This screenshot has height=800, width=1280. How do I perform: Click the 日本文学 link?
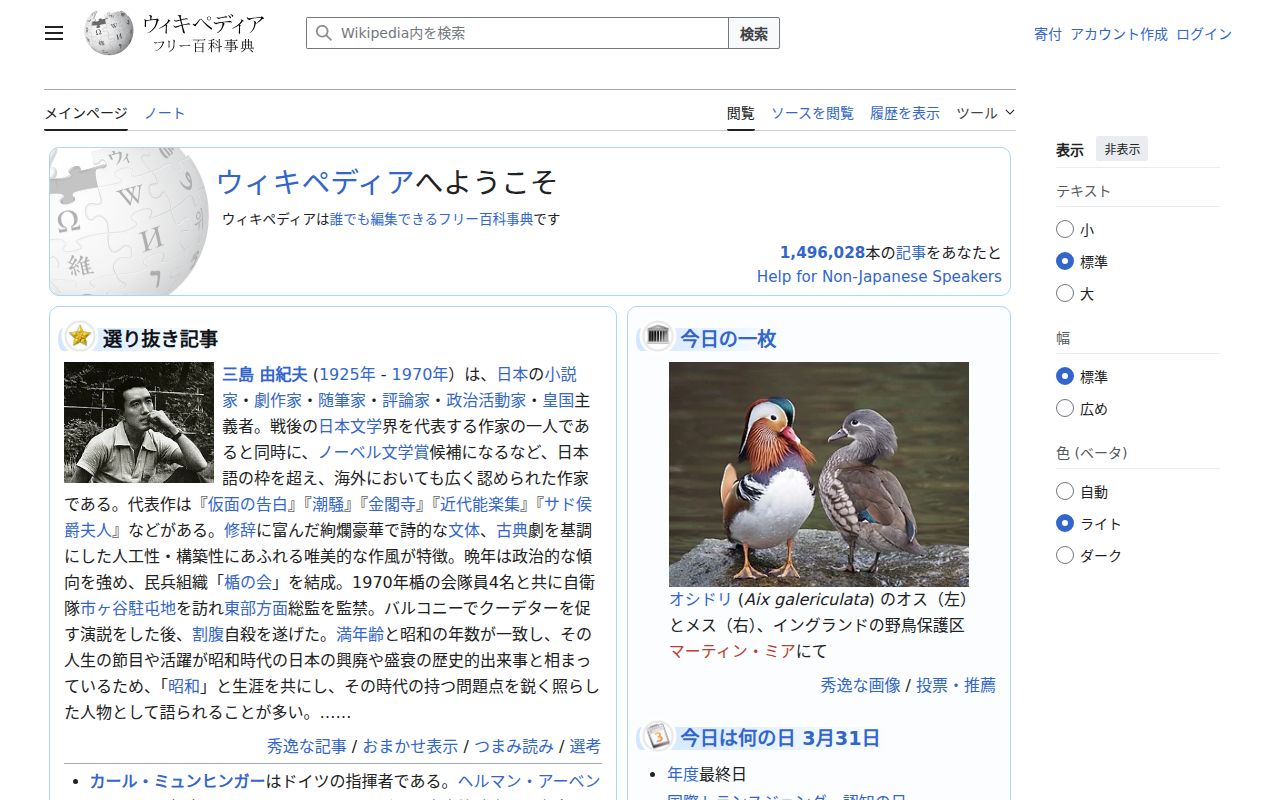(350, 426)
